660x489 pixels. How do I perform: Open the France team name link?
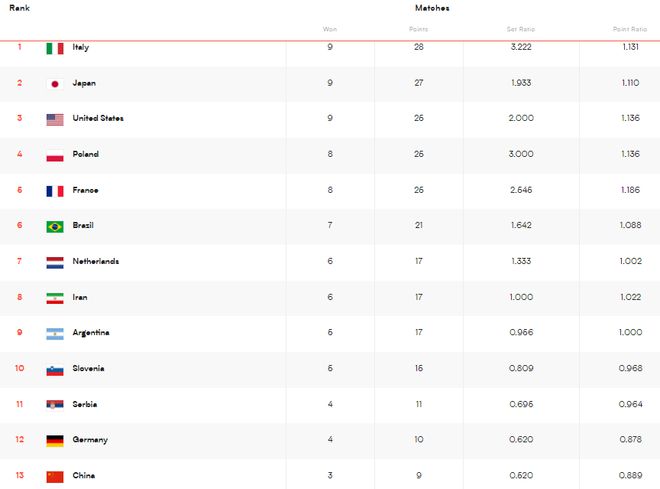pyautogui.click(x=85, y=190)
